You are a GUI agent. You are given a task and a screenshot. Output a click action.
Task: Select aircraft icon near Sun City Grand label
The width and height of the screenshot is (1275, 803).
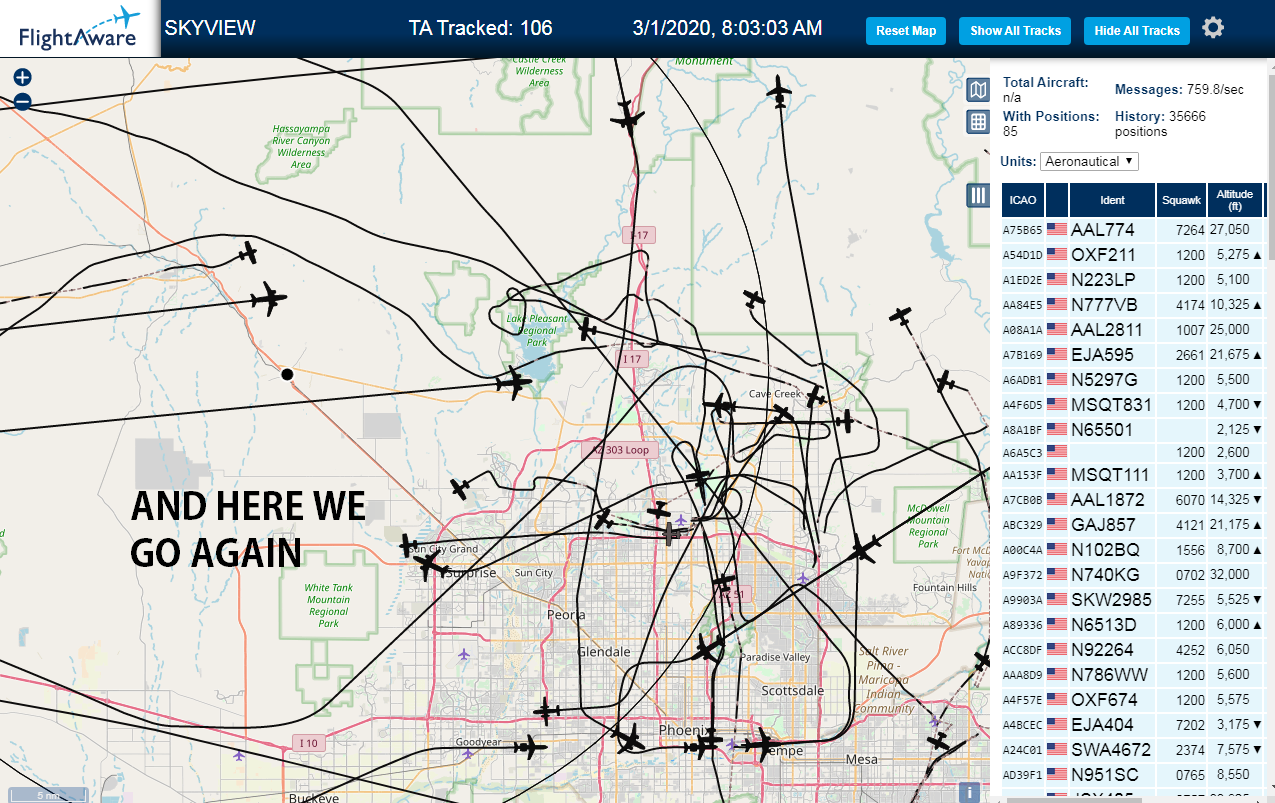[409, 546]
